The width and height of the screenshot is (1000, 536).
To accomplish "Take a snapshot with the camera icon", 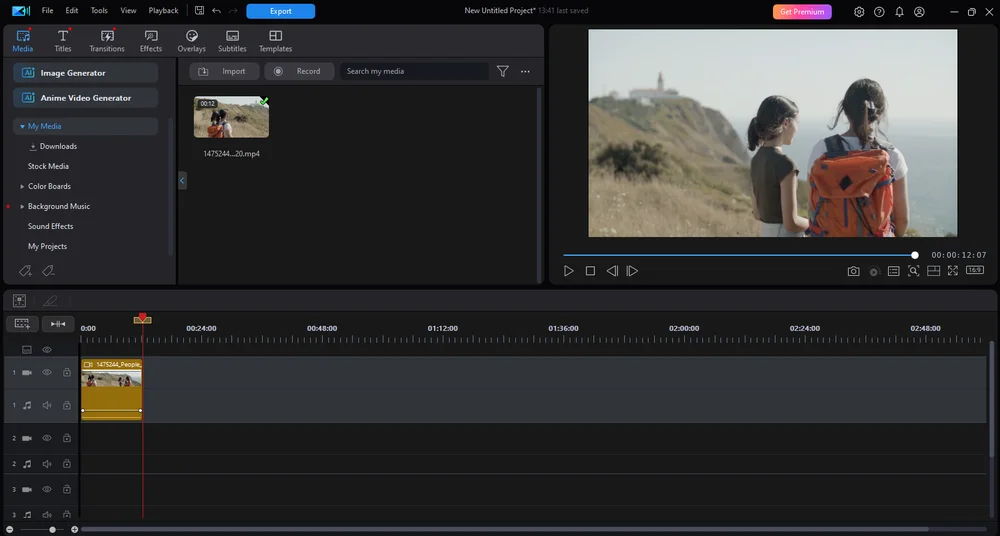I will tap(853, 271).
